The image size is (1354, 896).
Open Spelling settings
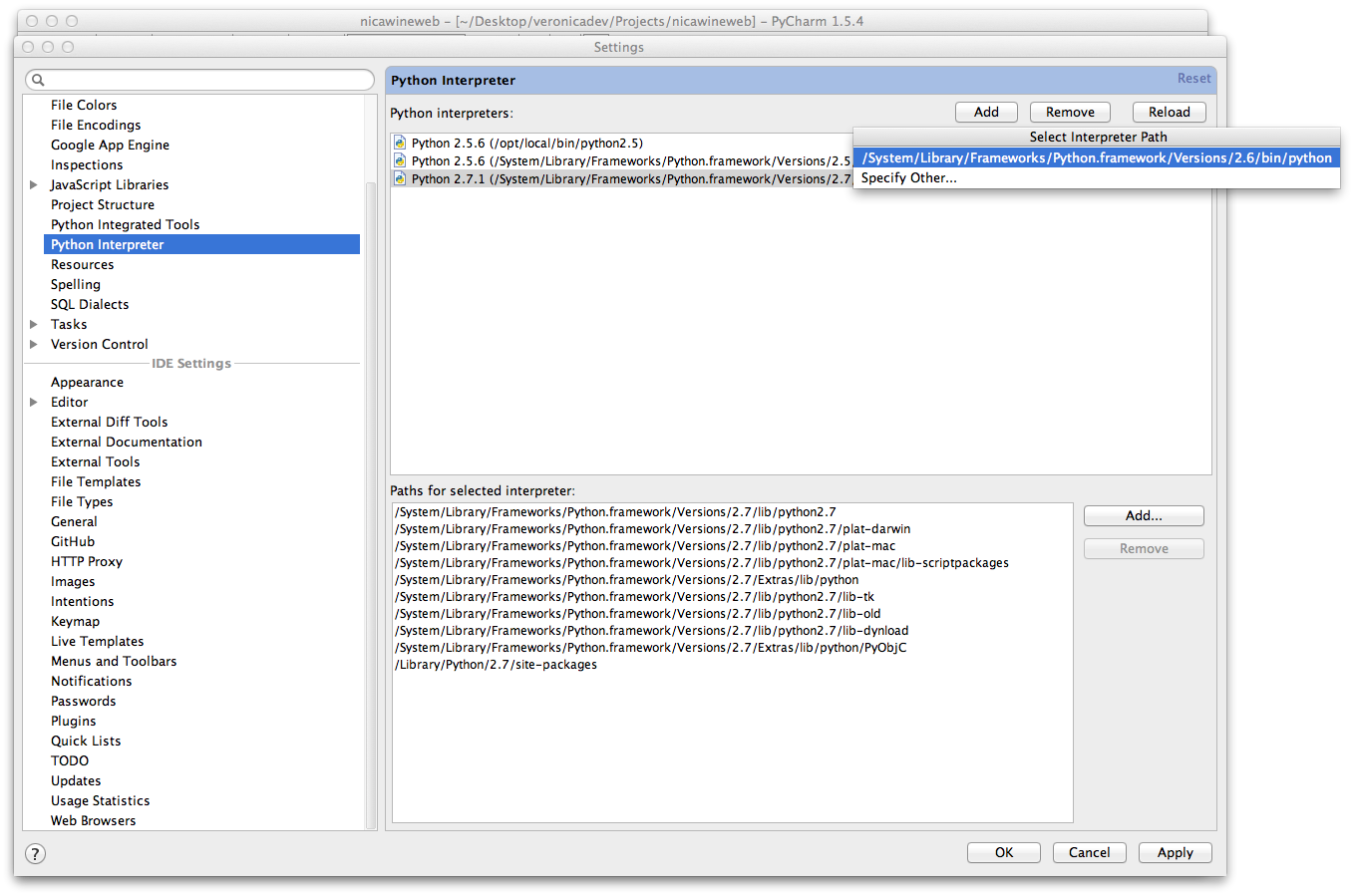(76, 284)
